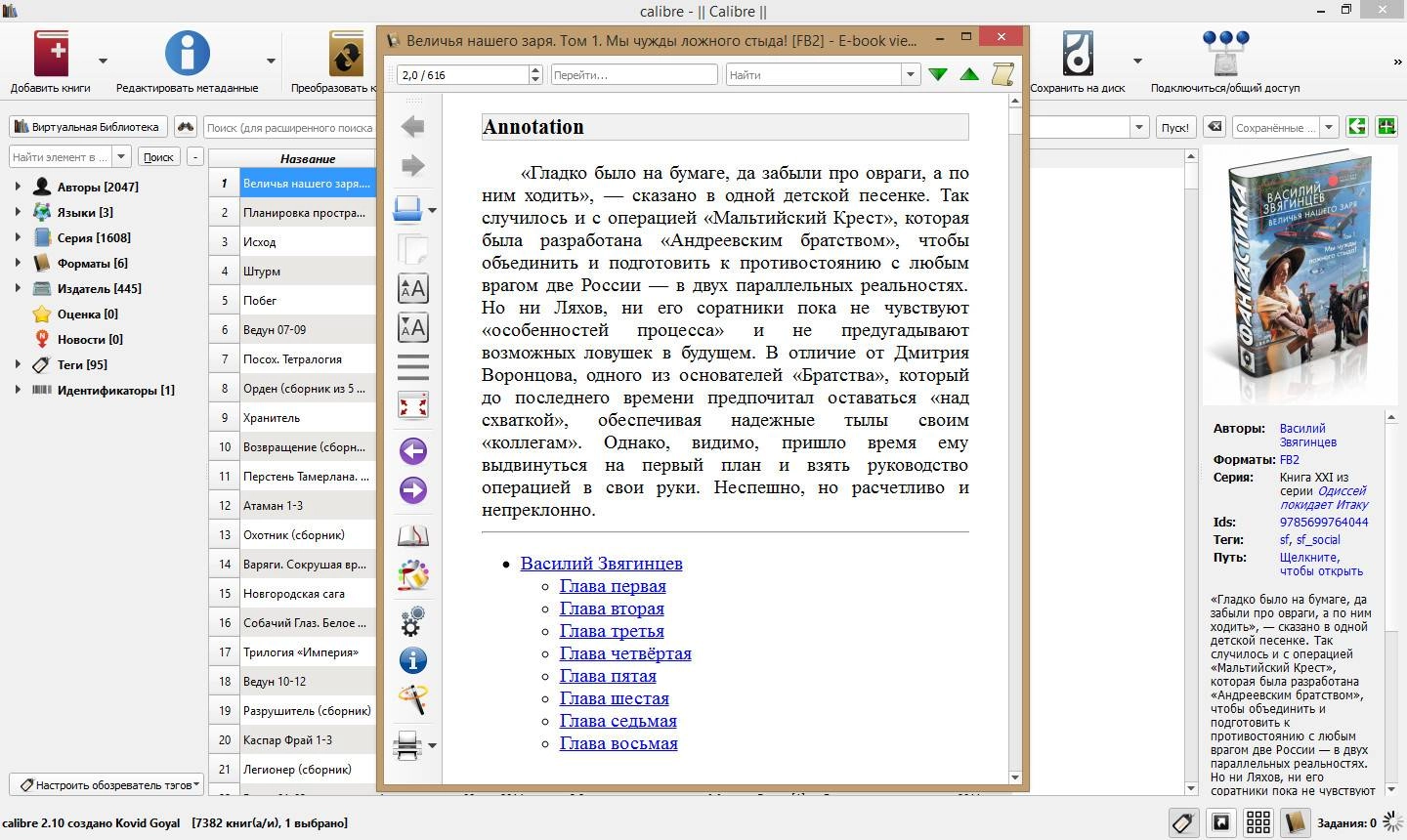The height and width of the screenshot is (840, 1407).
Task: Toggle tag browser icon in status bar
Action: tap(1183, 822)
